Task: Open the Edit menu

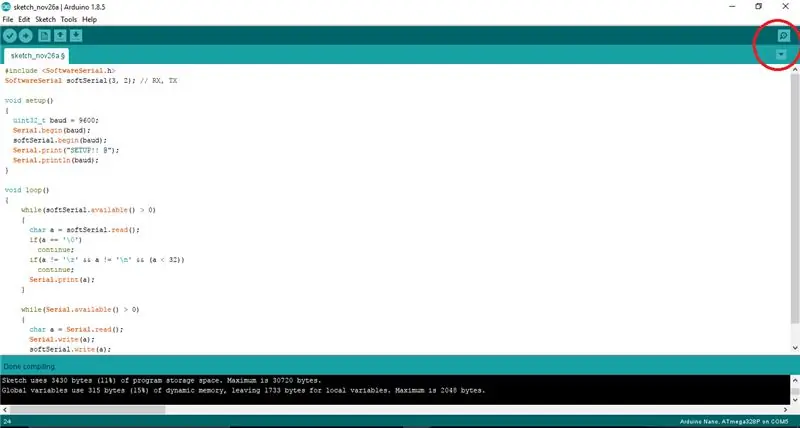Action: click(24, 19)
